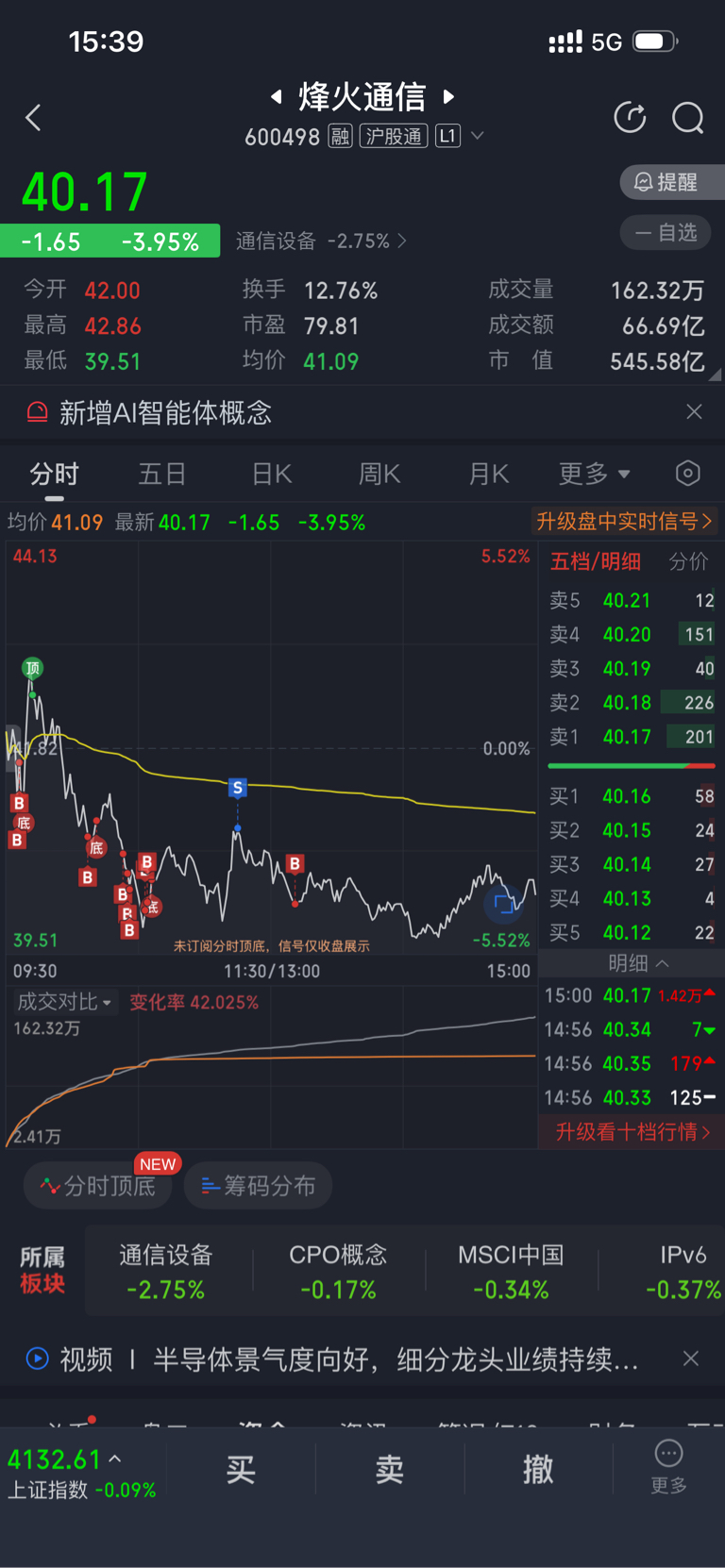Go to next stock with right triangle
This screenshot has height=1568, width=725.
point(449,96)
